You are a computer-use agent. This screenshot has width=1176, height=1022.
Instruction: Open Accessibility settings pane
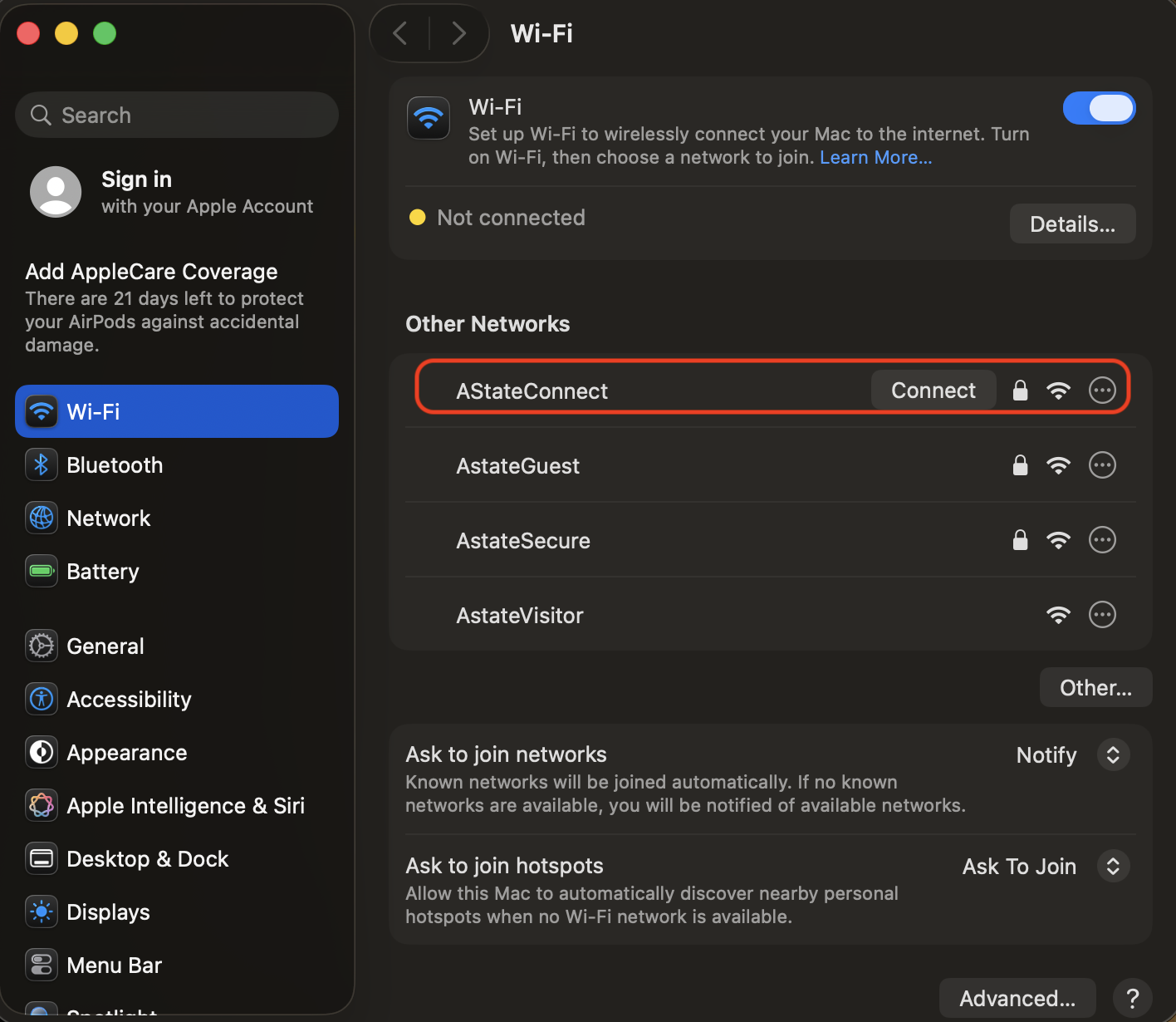(x=177, y=700)
